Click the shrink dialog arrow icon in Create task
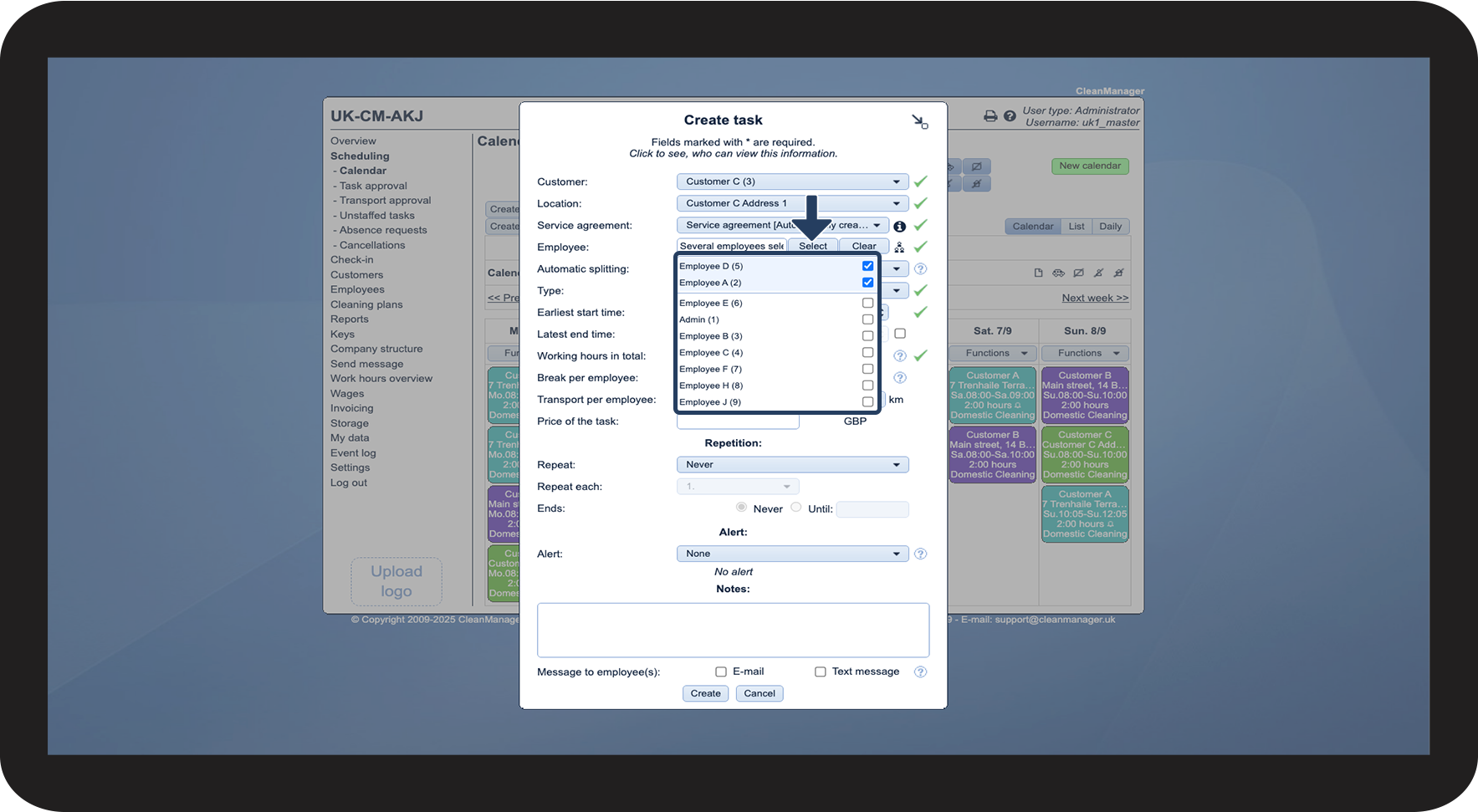Viewport: 1478px width, 812px height. tap(919, 122)
